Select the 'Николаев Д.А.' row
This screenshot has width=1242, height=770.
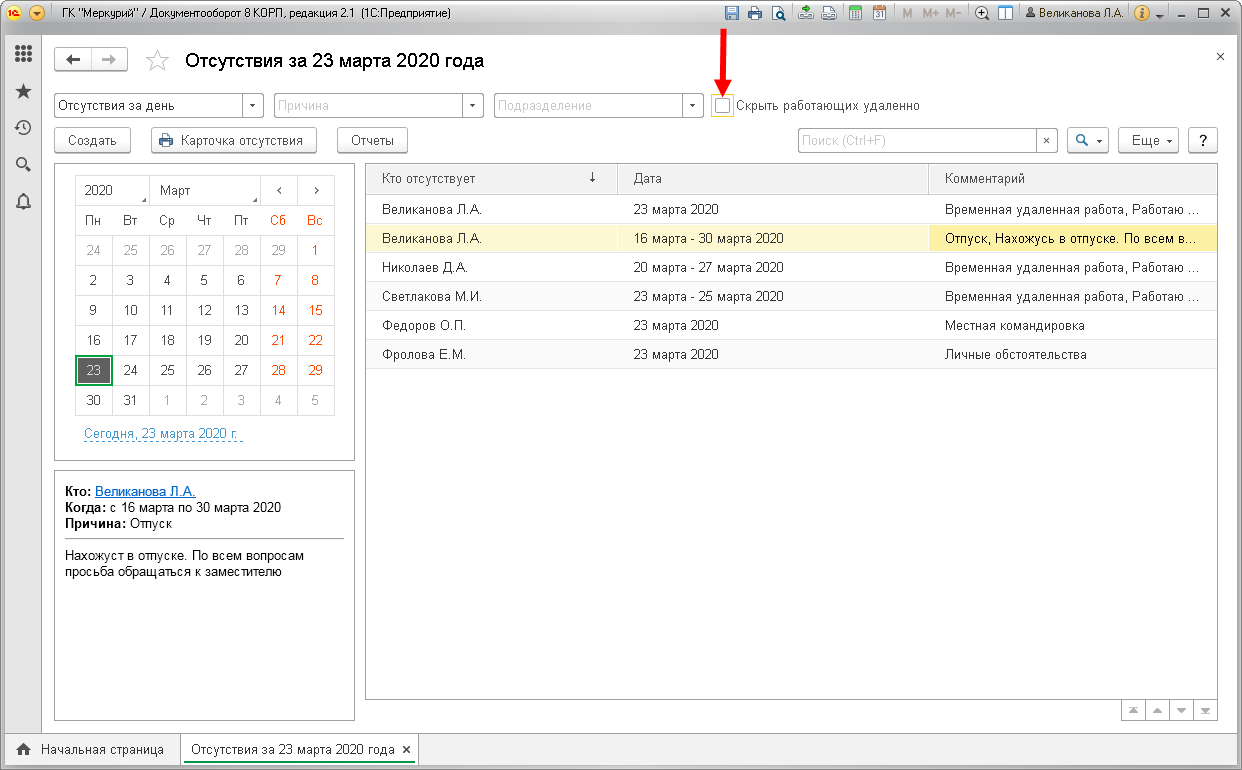tap(791, 267)
